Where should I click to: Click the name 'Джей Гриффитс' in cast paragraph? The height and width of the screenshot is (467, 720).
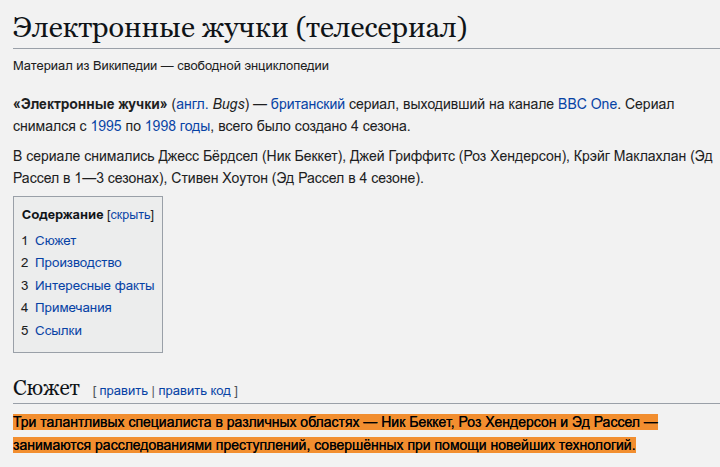402,157
